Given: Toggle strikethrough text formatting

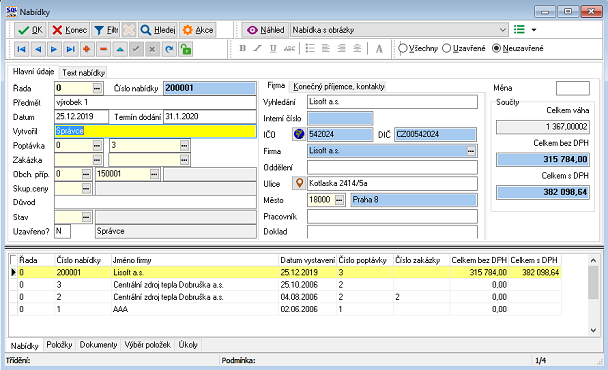Looking at the screenshot, I should tap(289, 48).
